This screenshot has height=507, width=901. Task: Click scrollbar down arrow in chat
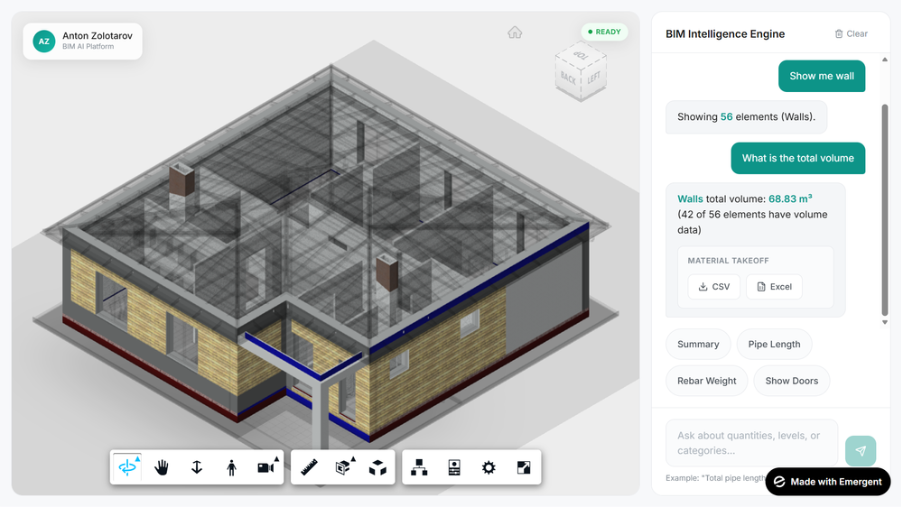(x=885, y=322)
